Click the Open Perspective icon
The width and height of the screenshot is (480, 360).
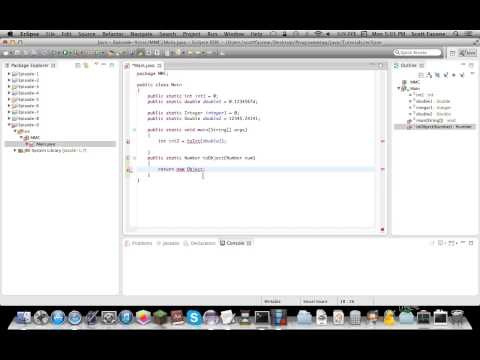(x=452, y=53)
